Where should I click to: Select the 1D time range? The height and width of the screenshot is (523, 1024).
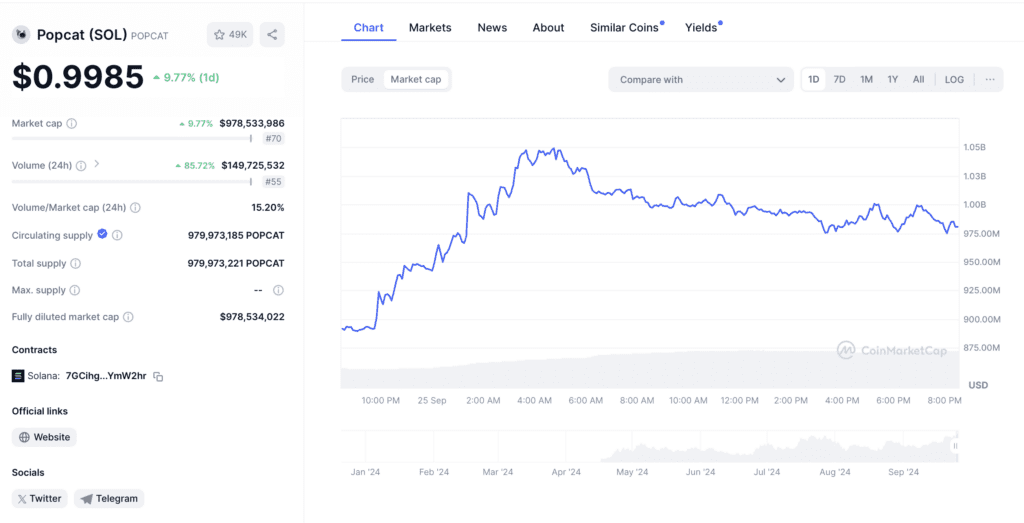(x=814, y=80)
